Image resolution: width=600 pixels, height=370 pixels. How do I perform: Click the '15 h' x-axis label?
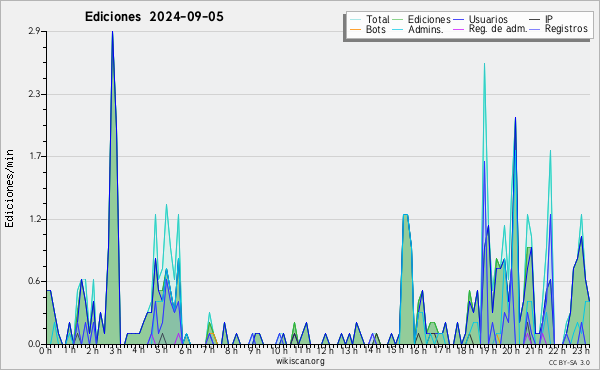395,351
